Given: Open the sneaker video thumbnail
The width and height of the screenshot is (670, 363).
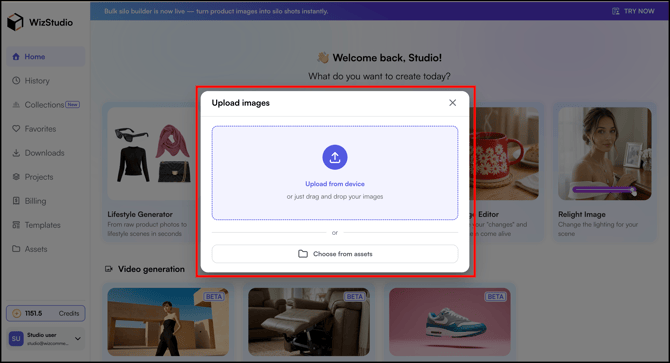Looking at the screenshot, I should tap(450, 322).
